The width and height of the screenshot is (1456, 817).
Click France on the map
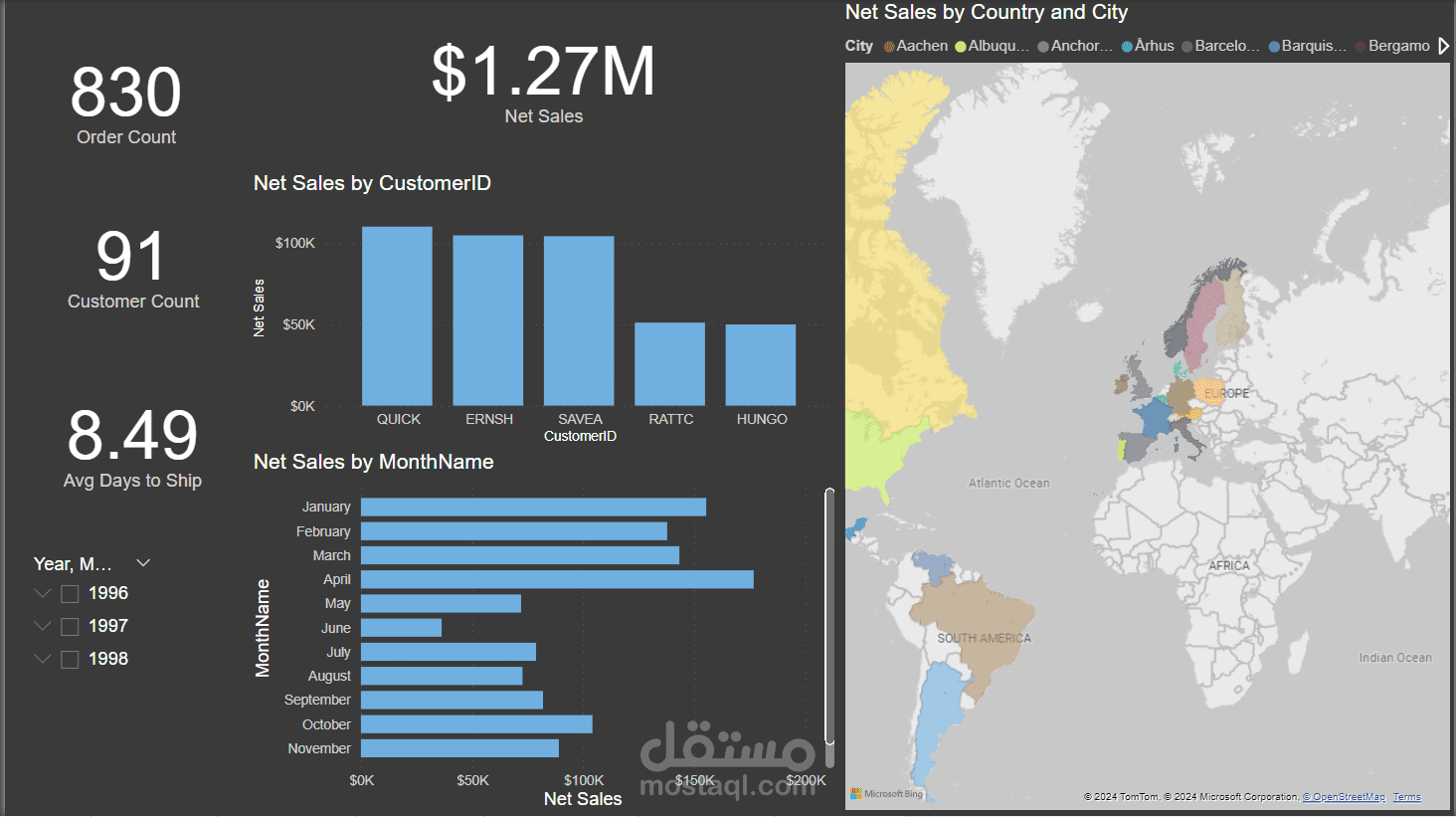click(1154, 418)
